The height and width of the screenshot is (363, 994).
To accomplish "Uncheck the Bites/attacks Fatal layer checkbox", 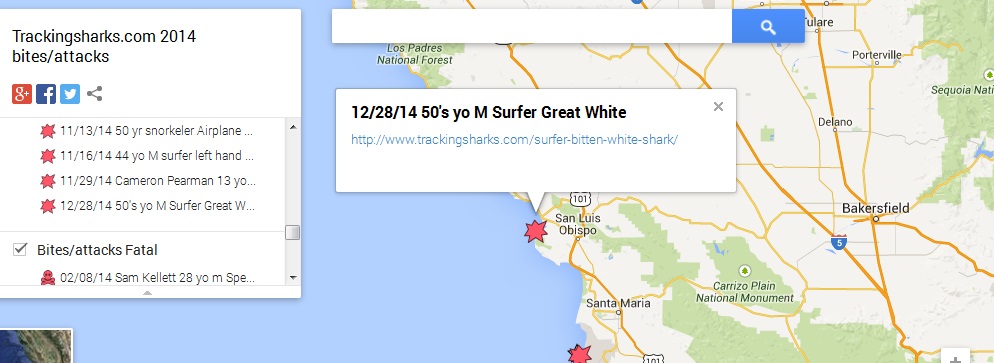I will coord(20,250).
